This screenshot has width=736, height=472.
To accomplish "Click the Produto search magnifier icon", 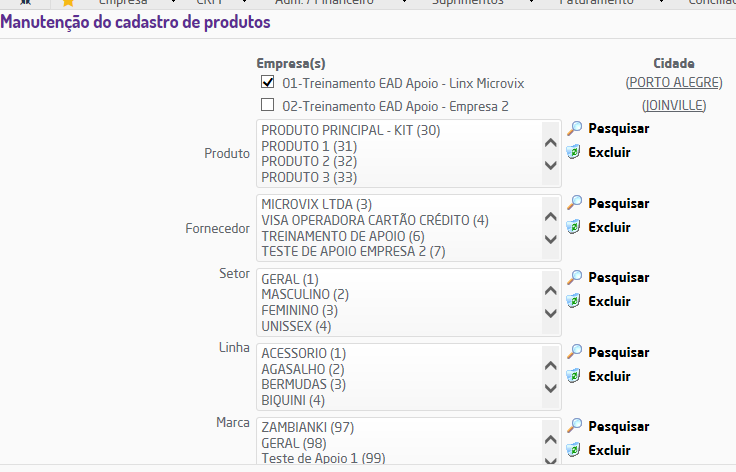I will click(x=574, y=128).
